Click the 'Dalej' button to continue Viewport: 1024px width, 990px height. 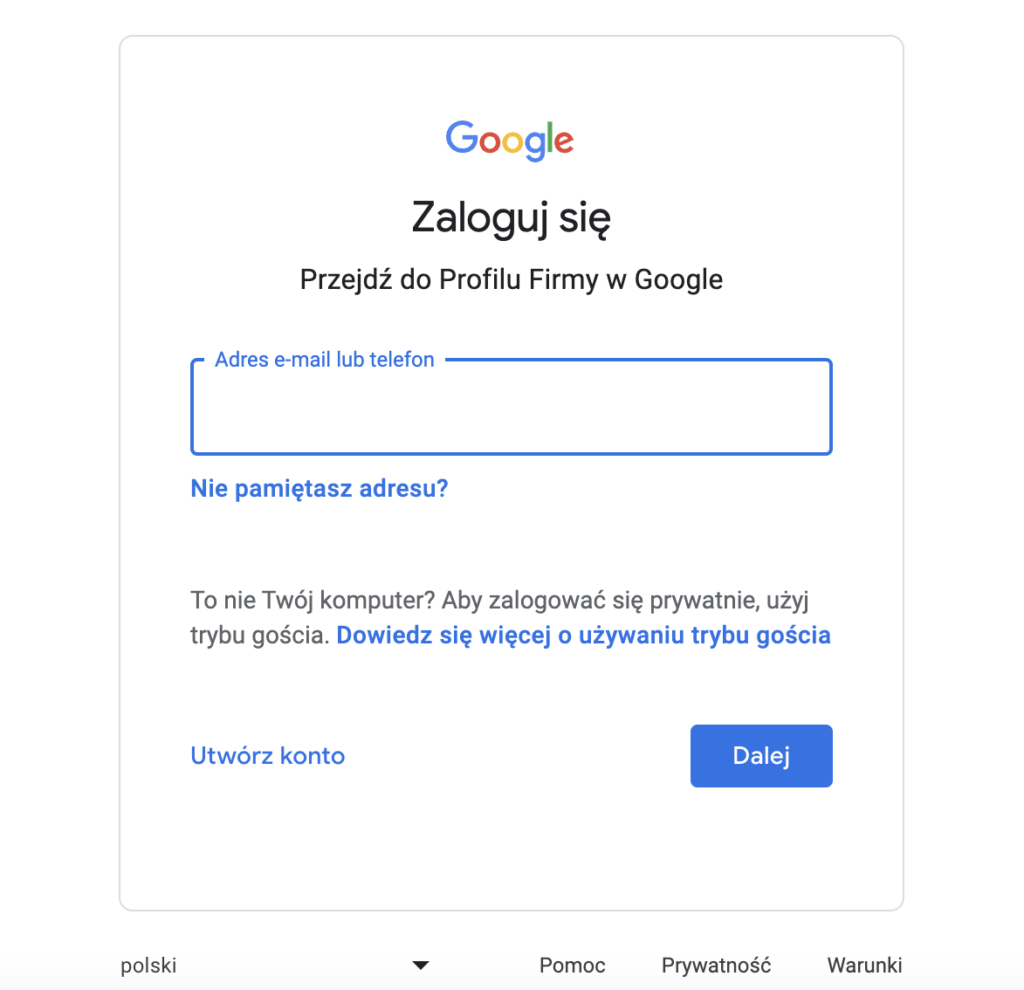pos(761,755)
